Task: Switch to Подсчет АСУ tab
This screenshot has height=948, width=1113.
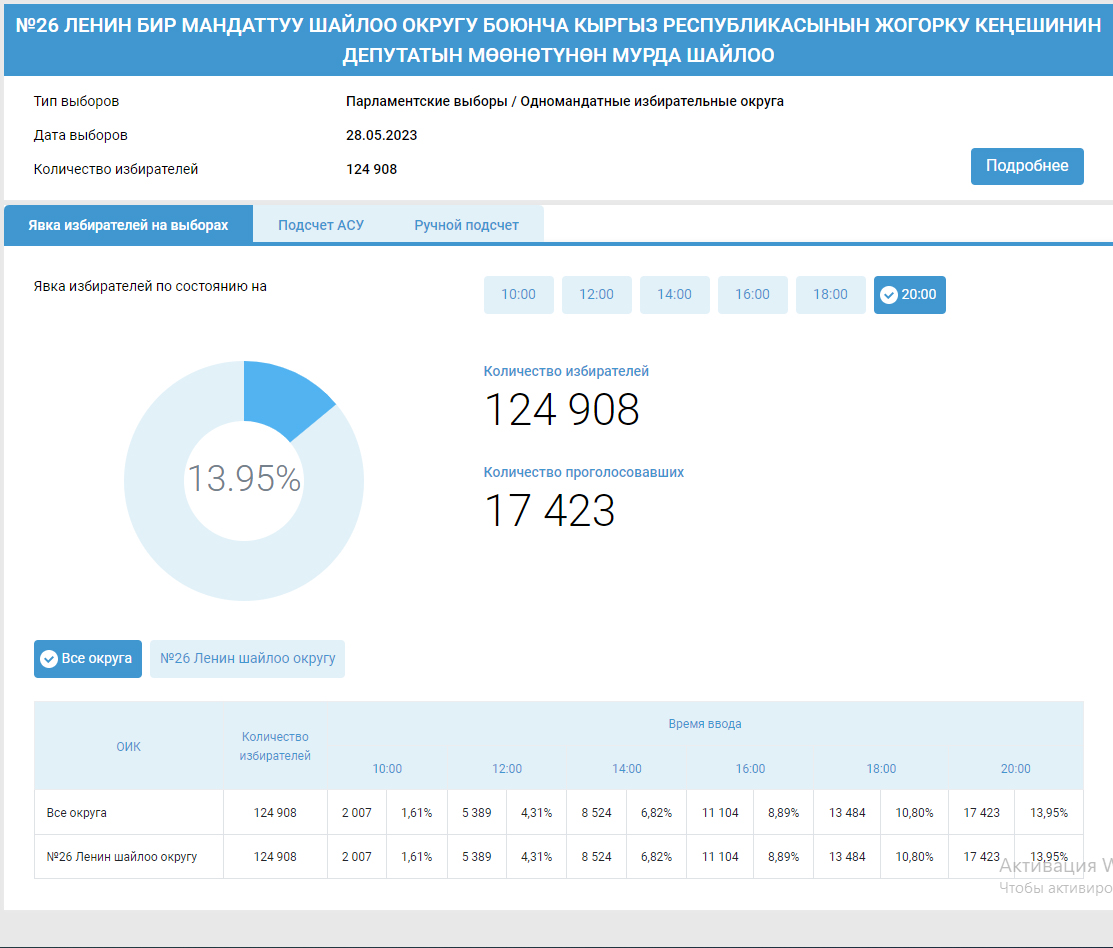Action: [320, 225]
